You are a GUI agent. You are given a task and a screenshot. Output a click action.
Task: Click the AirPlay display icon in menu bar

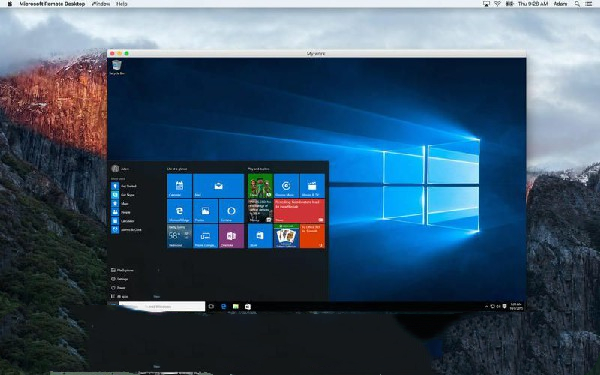(x=486, y=4)
